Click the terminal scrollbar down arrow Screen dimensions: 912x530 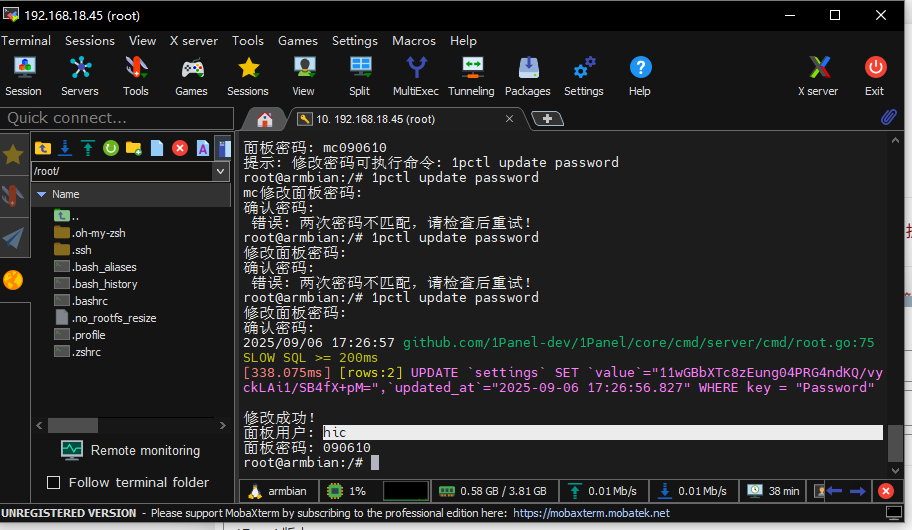click(895, 470)
